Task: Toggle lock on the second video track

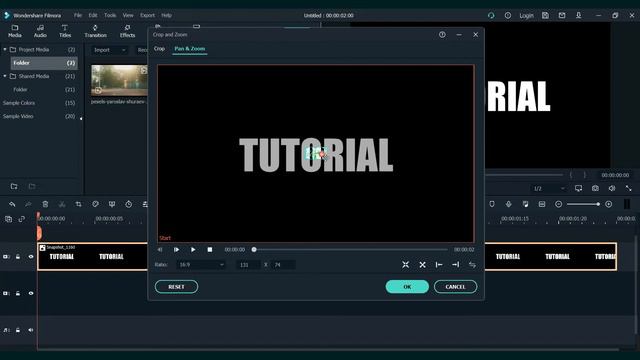Action: [18, 293]
